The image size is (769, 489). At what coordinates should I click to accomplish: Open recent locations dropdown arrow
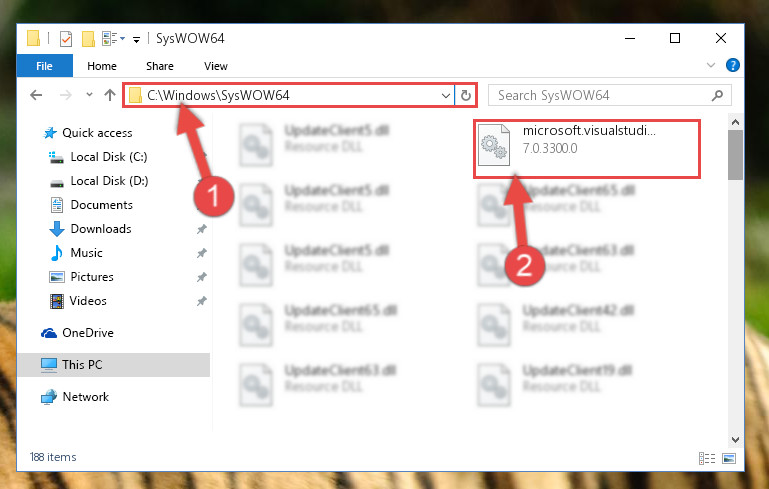(x=89, y=94)
